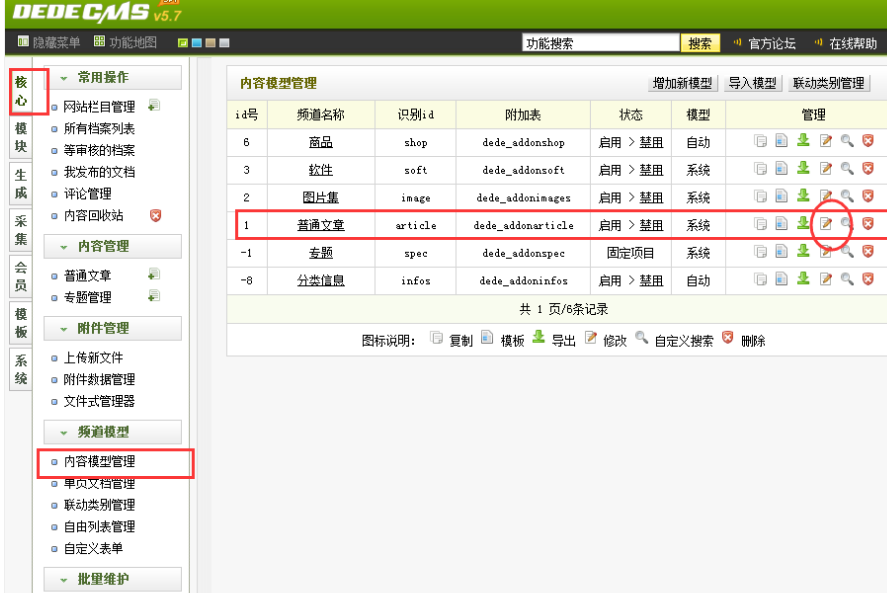This screenshot has width=887, height=593.
Task: Open custom search icon for 分类信息 row
Action: pyautogui.click(x=847, y=279)
